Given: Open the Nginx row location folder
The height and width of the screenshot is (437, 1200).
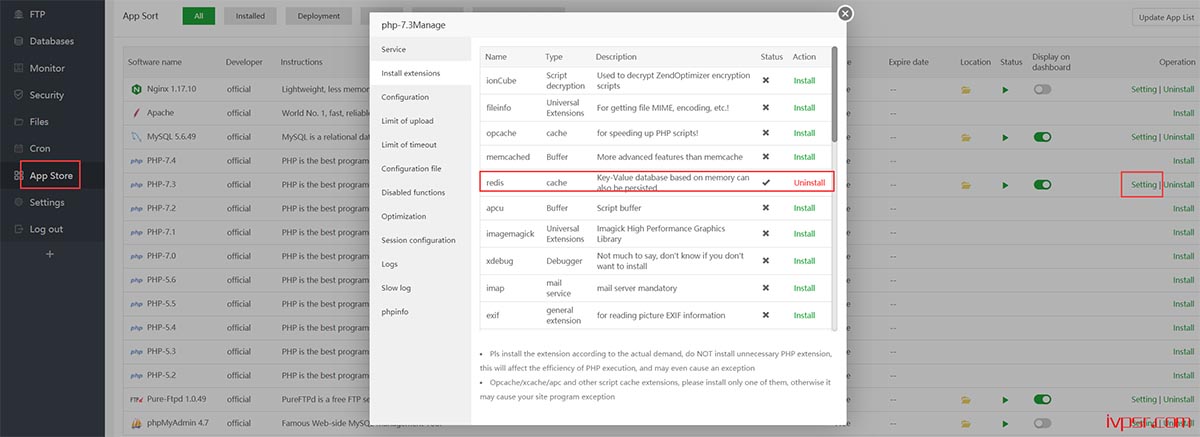Looking at the screenshot, I should [x=967, y=89].
